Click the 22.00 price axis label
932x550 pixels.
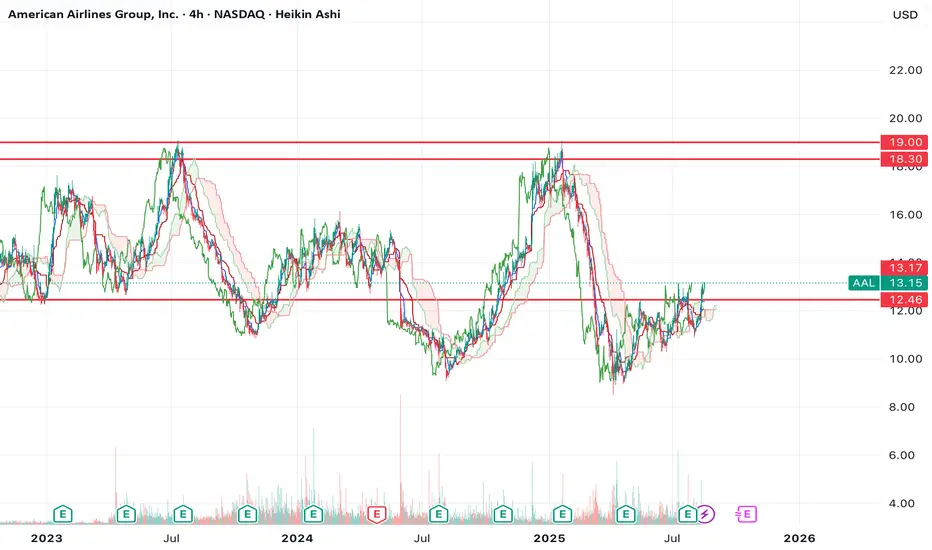(905, 70)
